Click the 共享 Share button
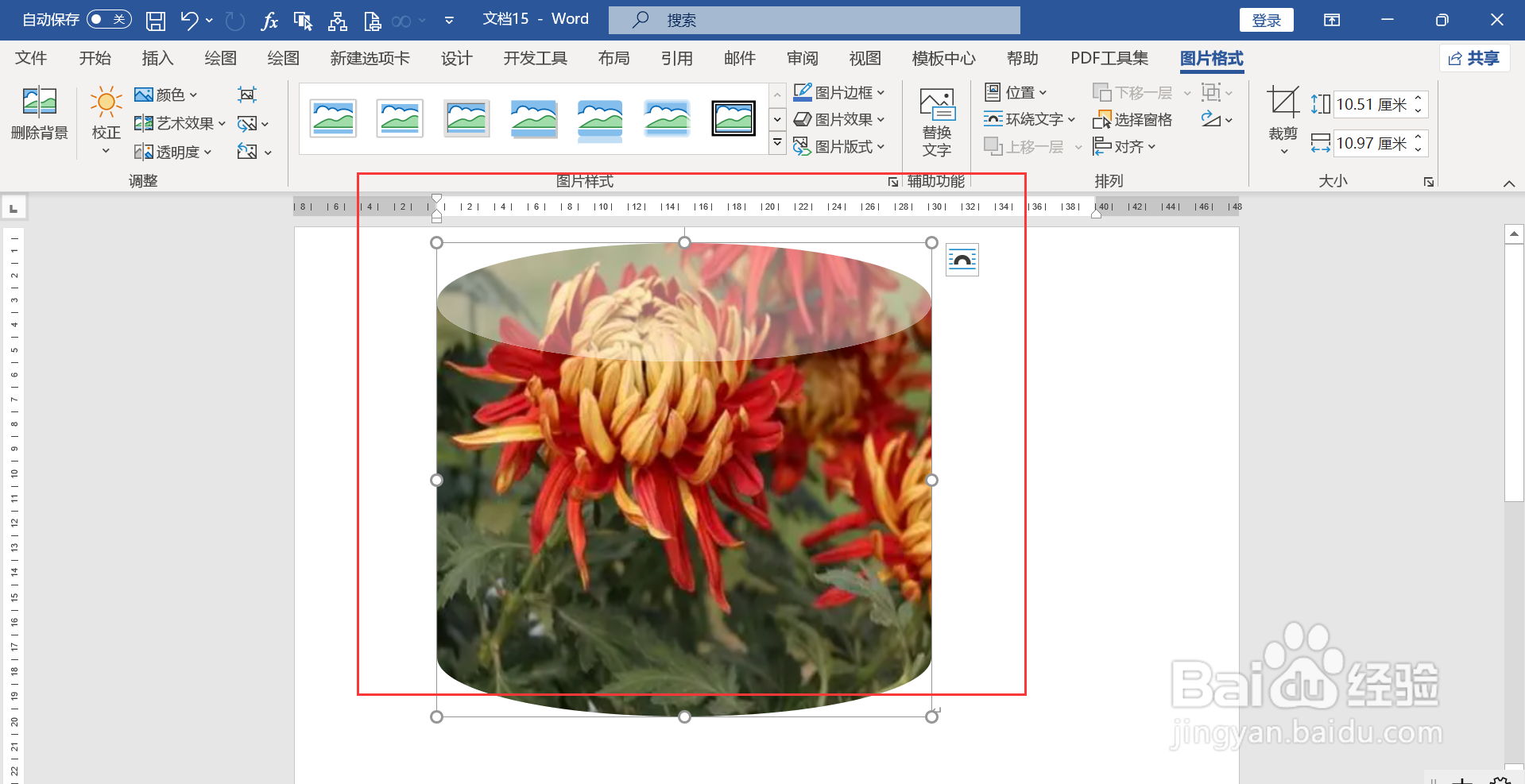Screen dimensions: 1525x784 point(1474,58)
